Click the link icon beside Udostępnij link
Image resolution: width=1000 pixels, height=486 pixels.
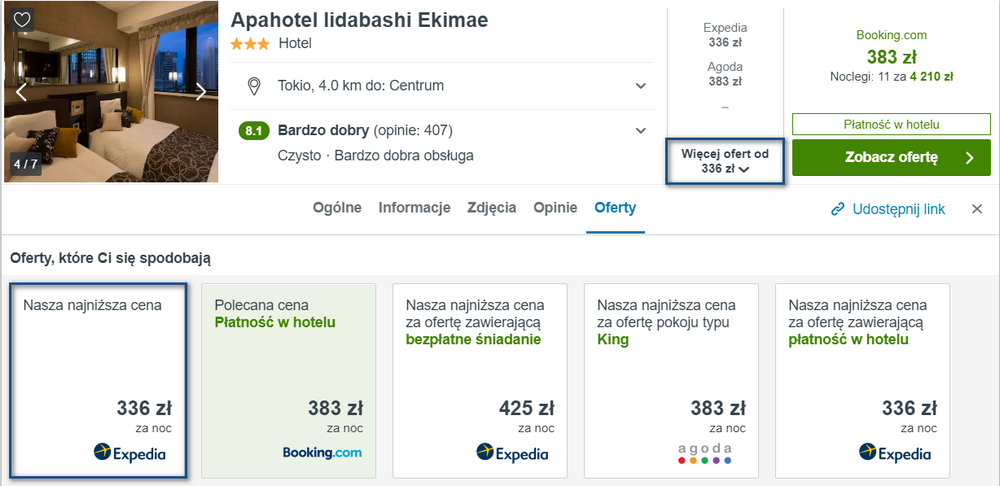click(x=837, y=209)
